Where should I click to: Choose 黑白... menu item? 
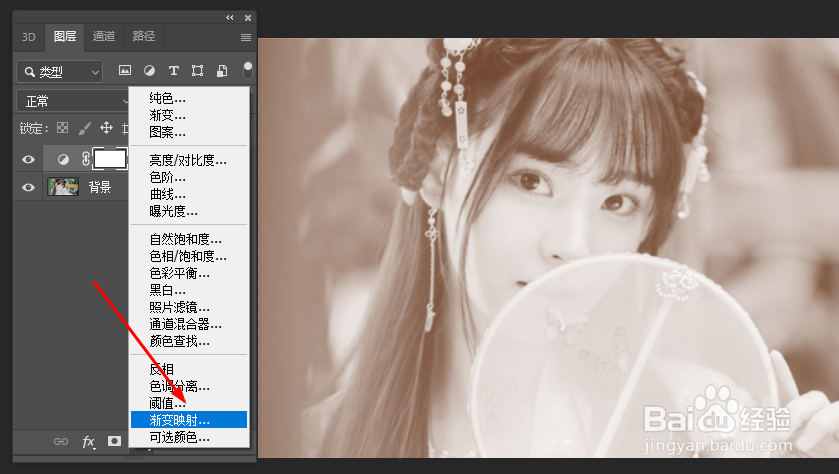pyautogui.click(x=189, y=290)
